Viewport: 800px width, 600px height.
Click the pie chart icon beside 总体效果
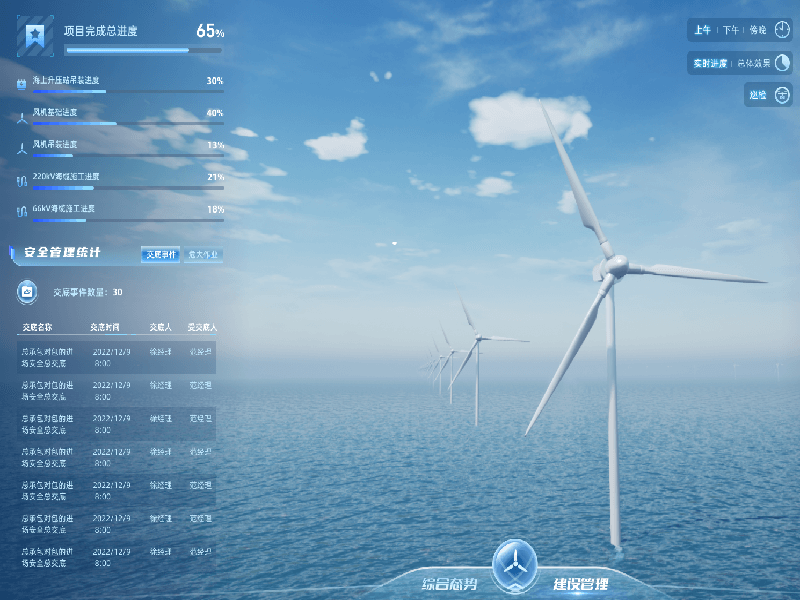[781, 63]
